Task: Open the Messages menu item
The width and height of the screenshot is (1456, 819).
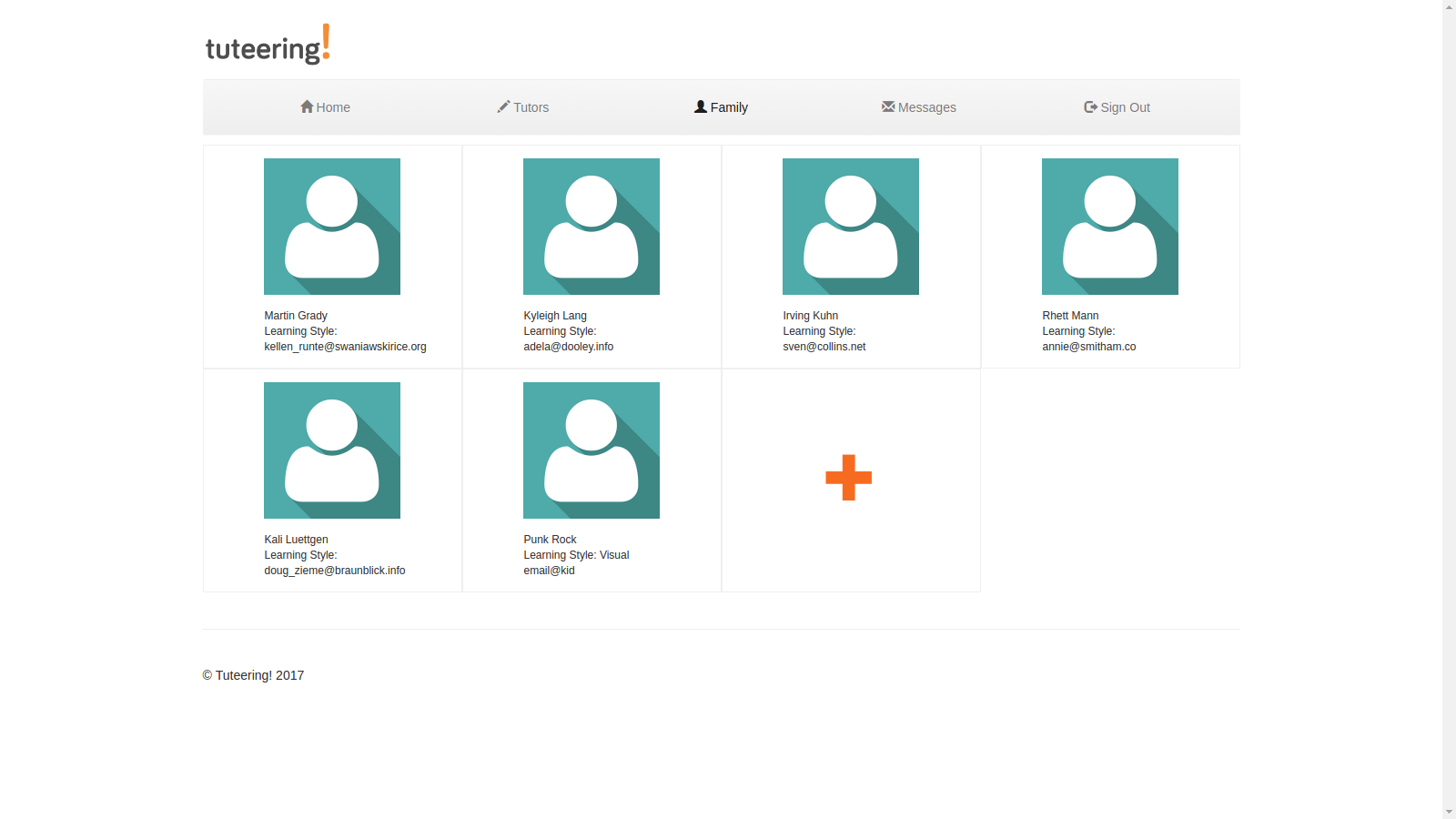Action: point(919,107)
